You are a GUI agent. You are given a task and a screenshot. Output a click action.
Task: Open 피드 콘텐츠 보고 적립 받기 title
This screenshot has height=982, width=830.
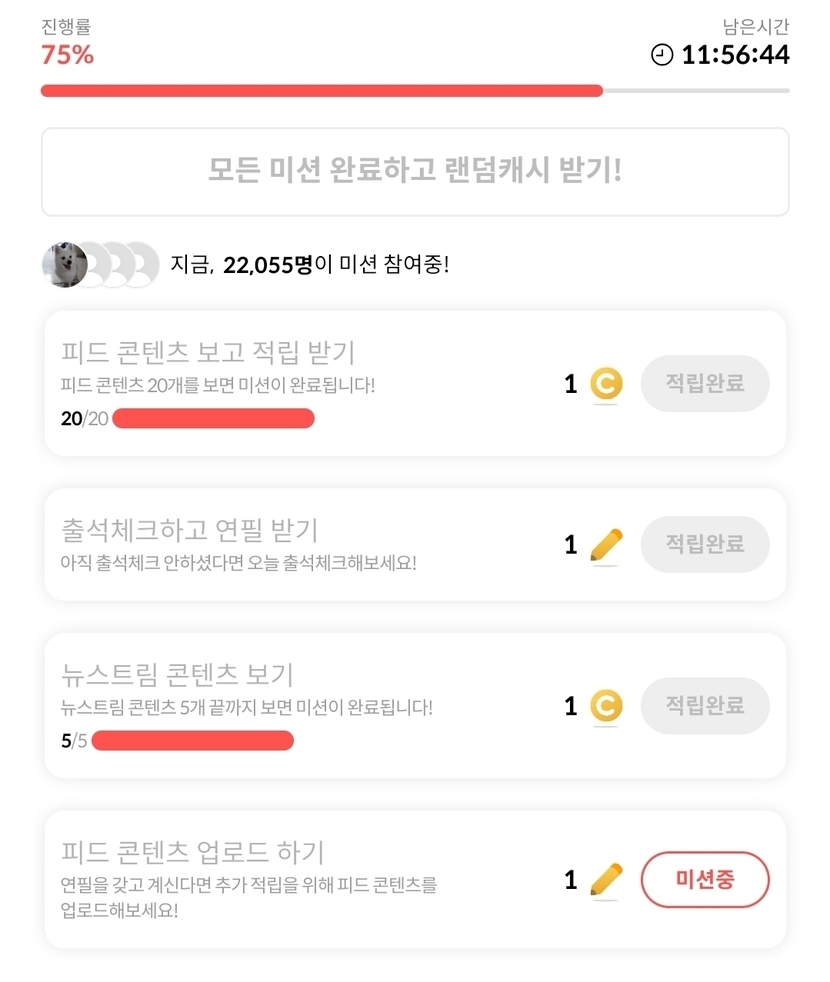pos(208,352)
